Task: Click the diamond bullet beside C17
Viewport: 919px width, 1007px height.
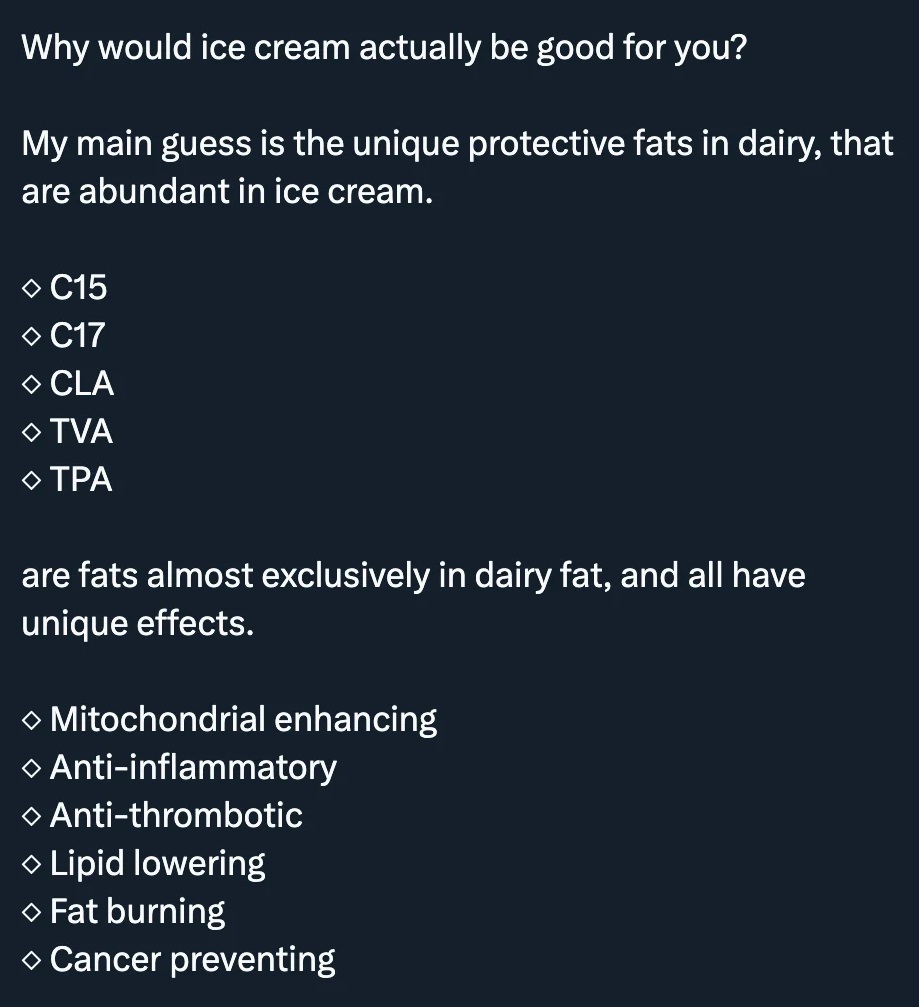Action: pos(32,337)
